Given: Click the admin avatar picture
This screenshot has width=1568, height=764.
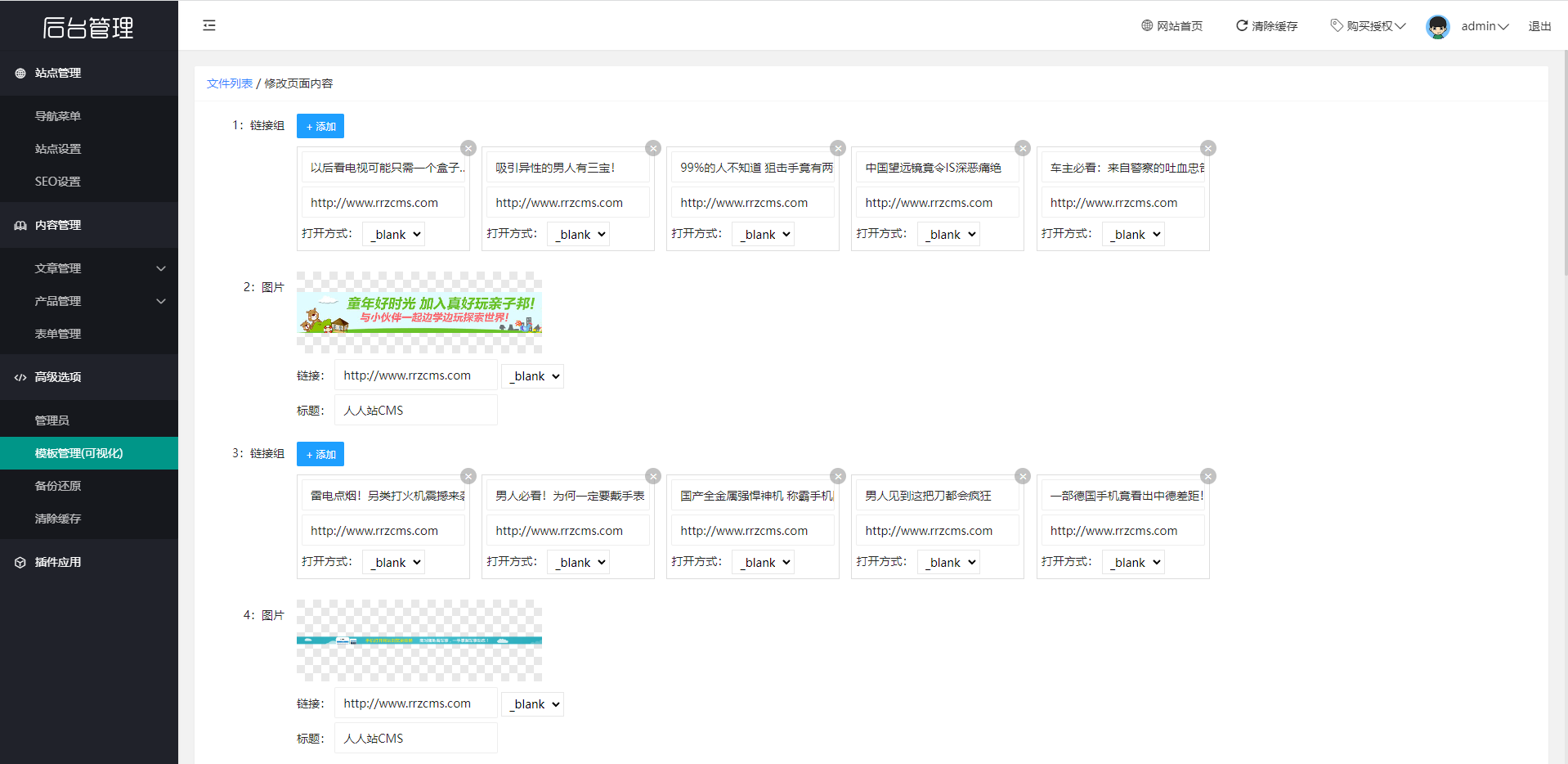Looking at the screenshot, I should (x=1437, y=26).
